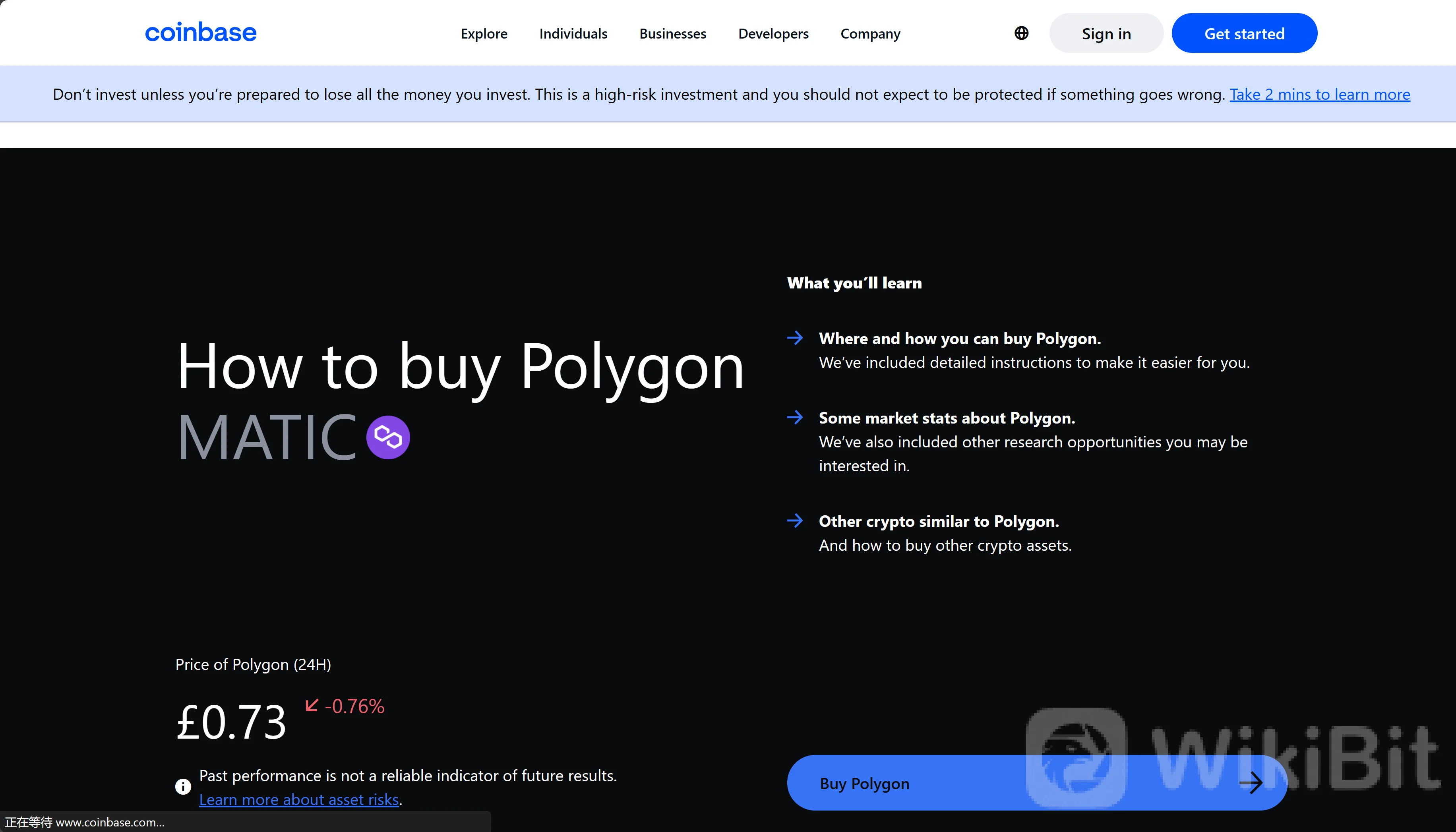Follow Take 2 mins to learn more link
This screenshot has width=1456, height=832.
coord(1320,94)
